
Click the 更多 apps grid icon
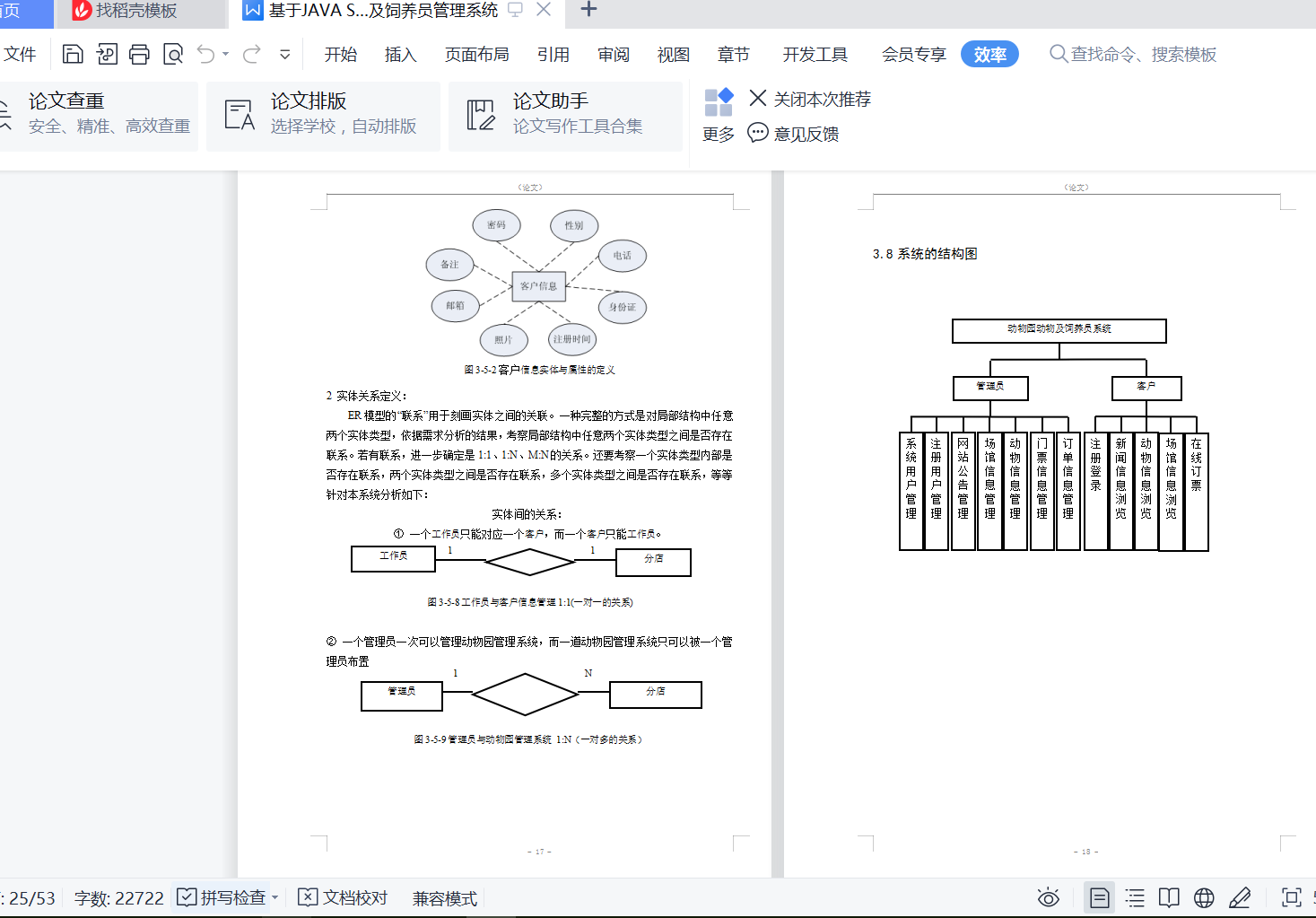pos(719,102)
